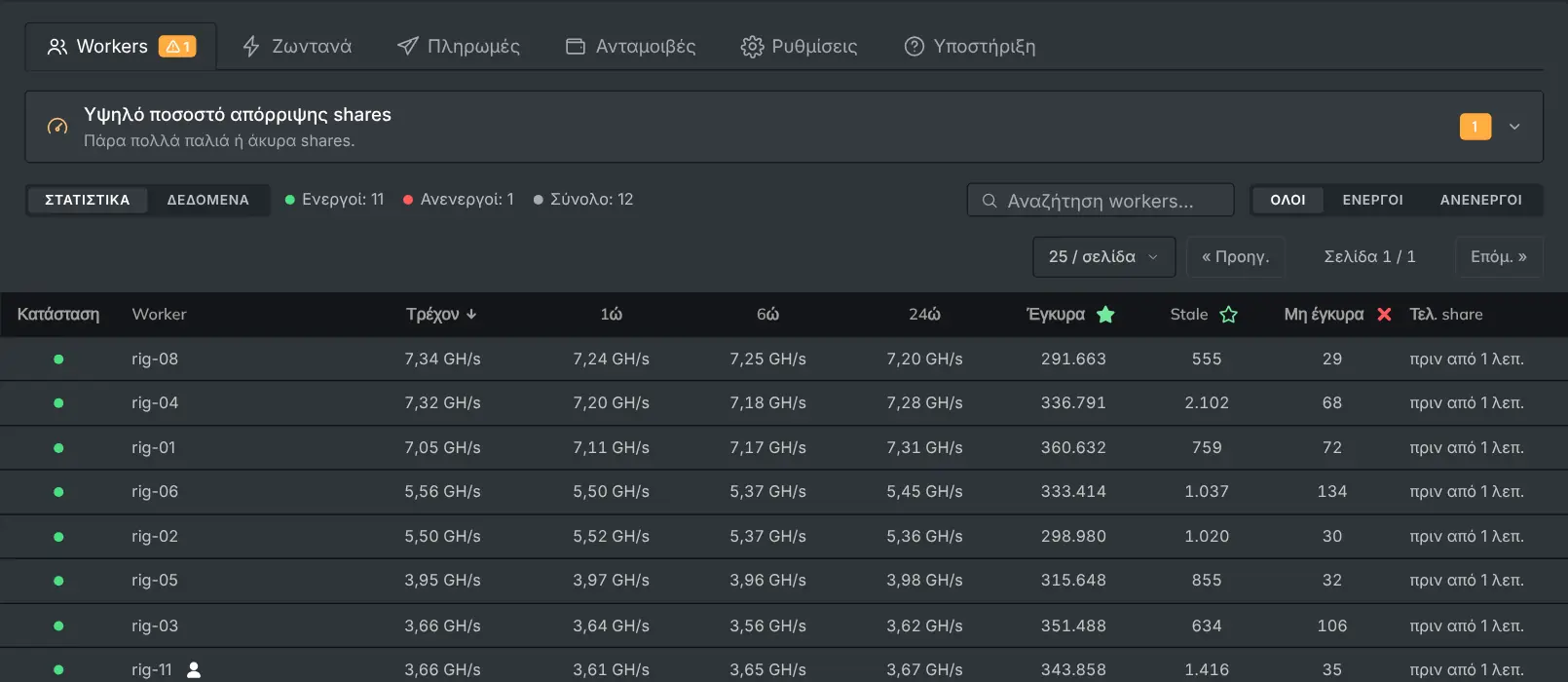
Task: Focus the Αναζήτηση workers search field
Action: pos(1101,201)
